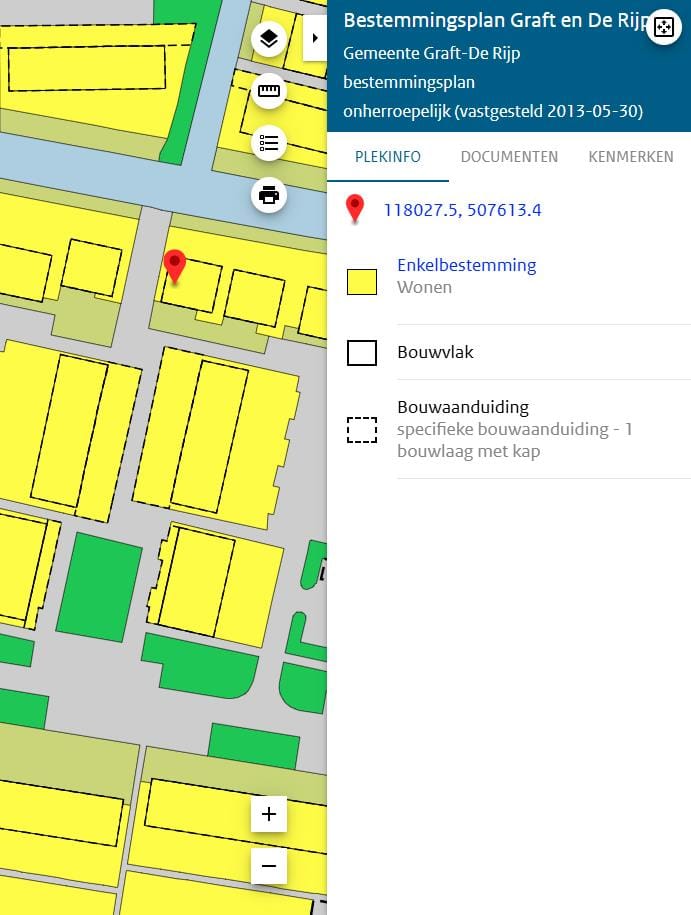Click the Bouwvlak legend square
The width and height of the screenshot is (691, 915).
pos(361,353)
